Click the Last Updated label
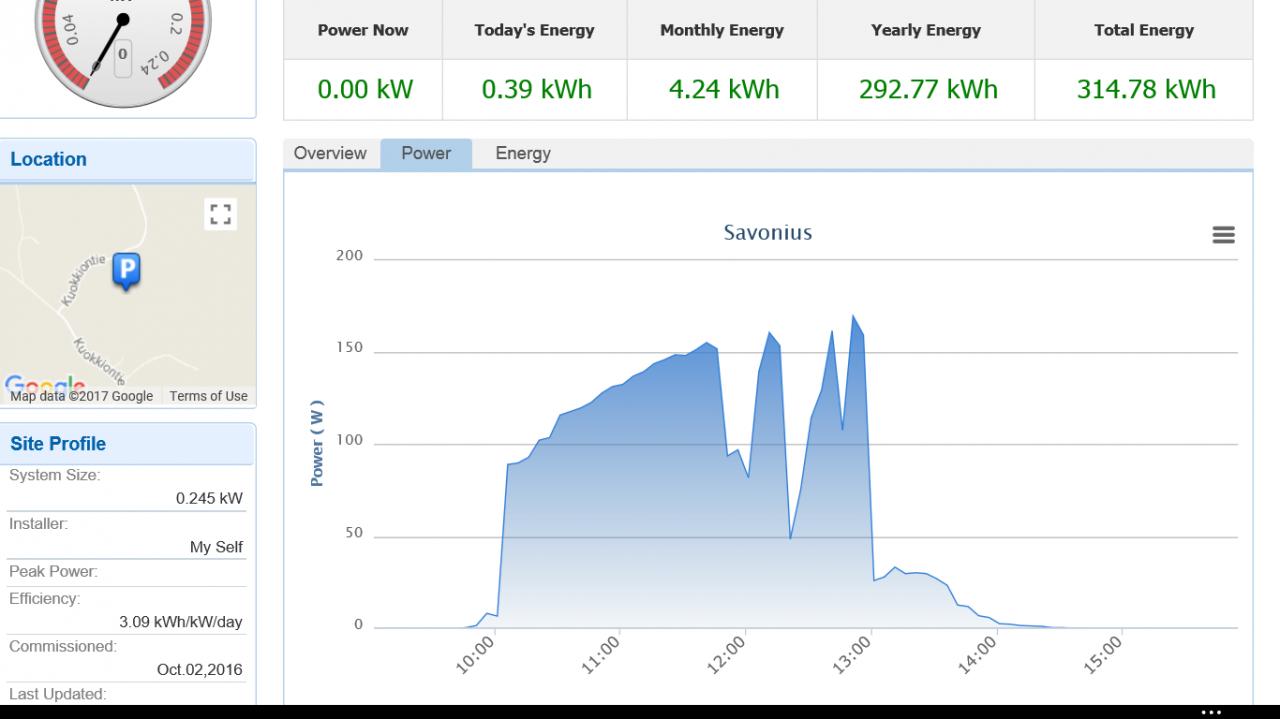Viewport: 1280px width, 719px height. pos(57,694)
